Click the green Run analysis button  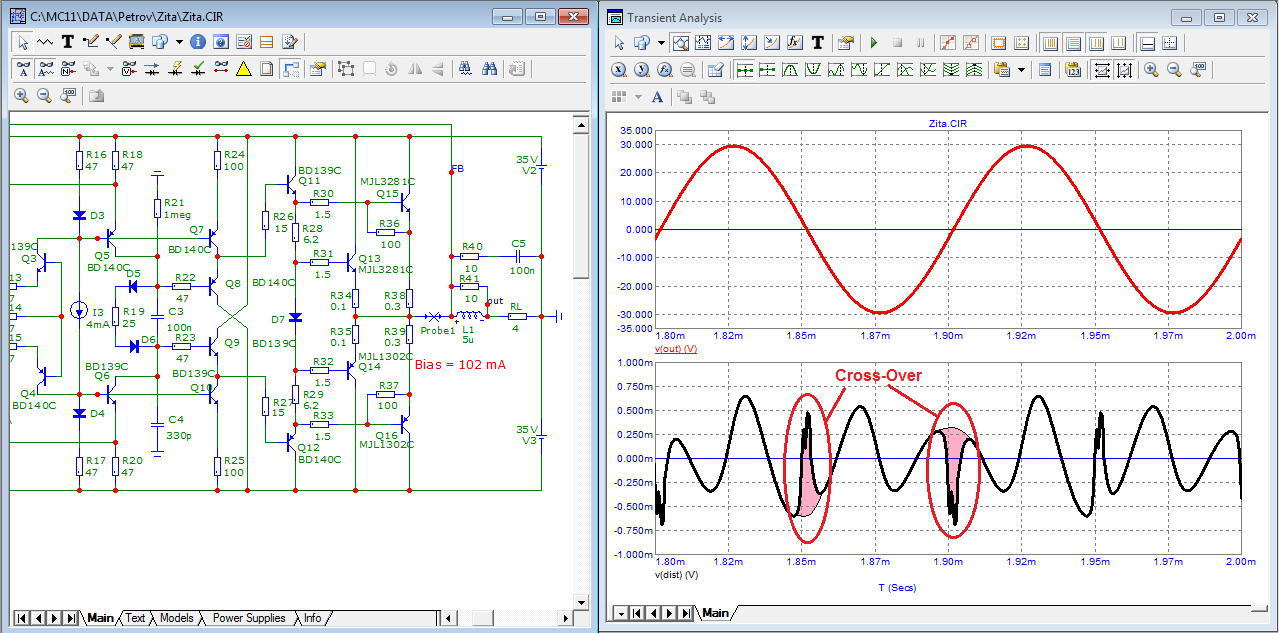pos(873,43)
